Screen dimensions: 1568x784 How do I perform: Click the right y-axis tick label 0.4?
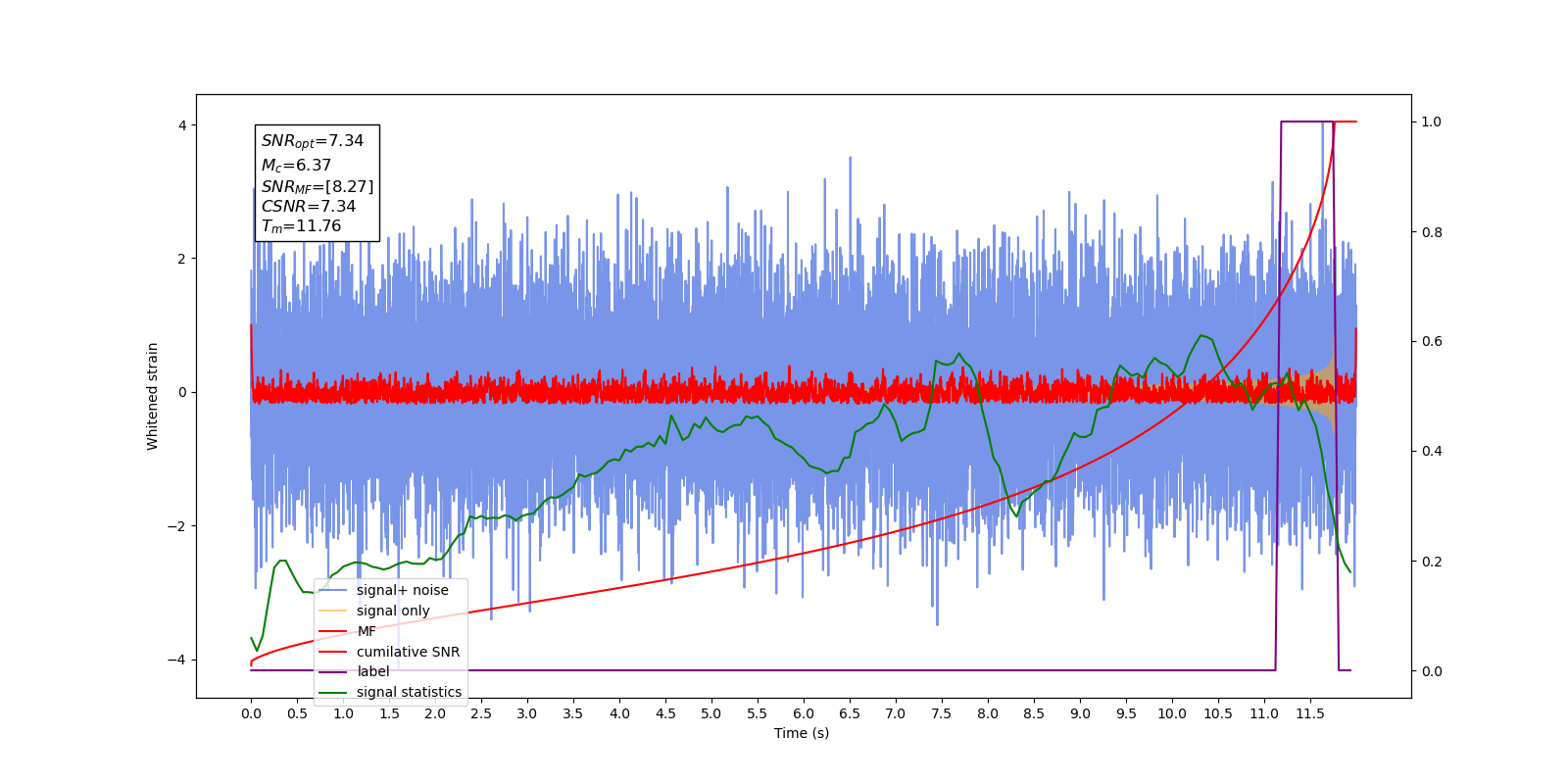1432,452
